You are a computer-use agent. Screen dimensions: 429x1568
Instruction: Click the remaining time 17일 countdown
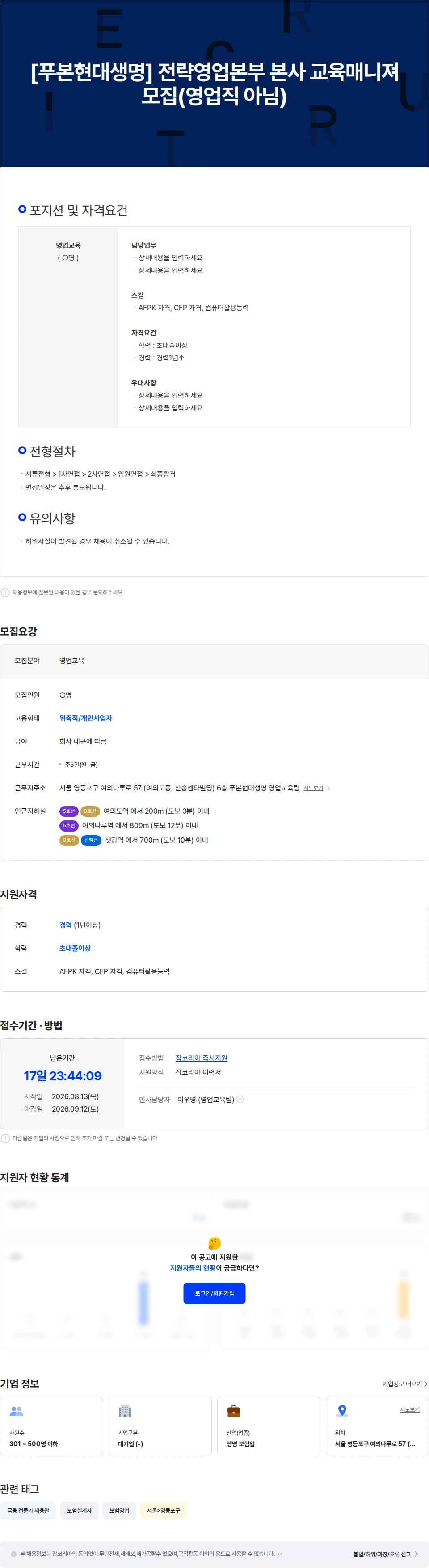click(63, 1075)
